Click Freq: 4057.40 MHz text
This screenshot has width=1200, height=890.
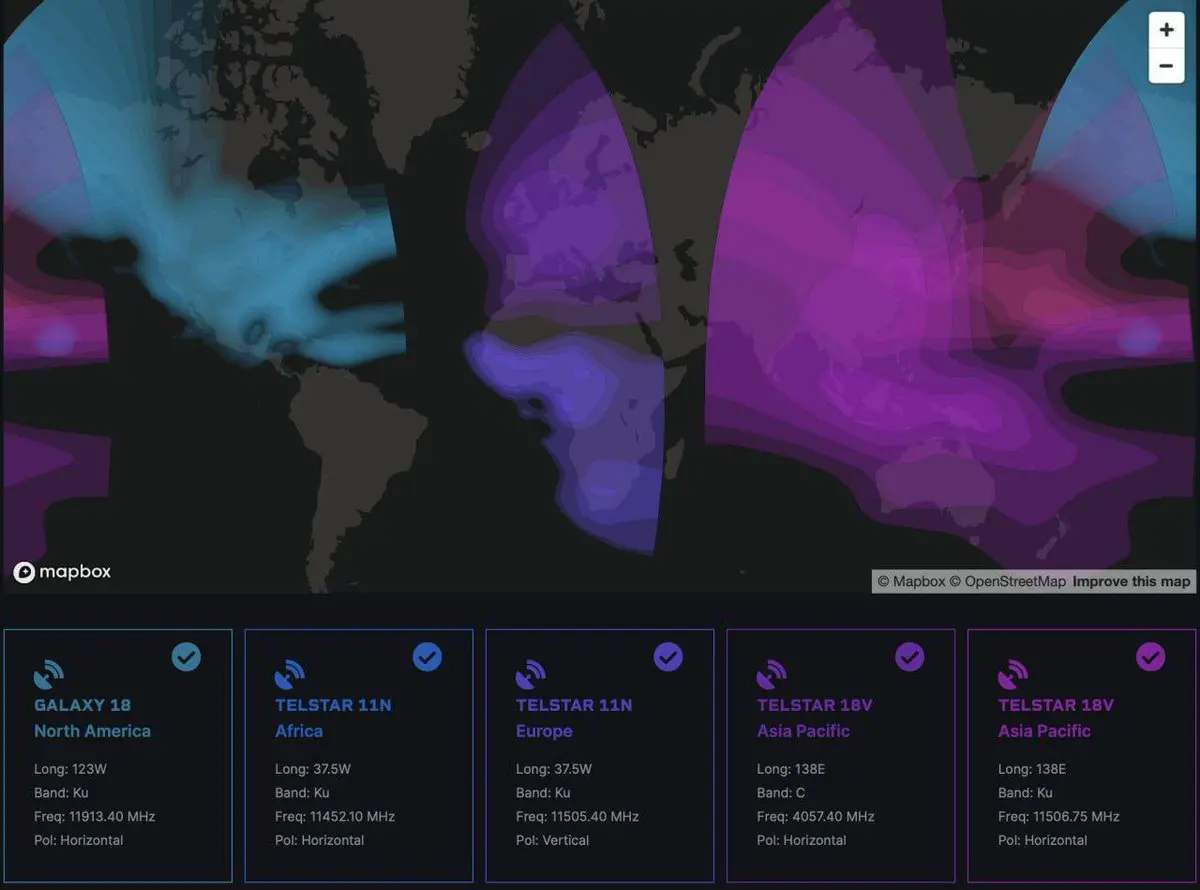815,816
